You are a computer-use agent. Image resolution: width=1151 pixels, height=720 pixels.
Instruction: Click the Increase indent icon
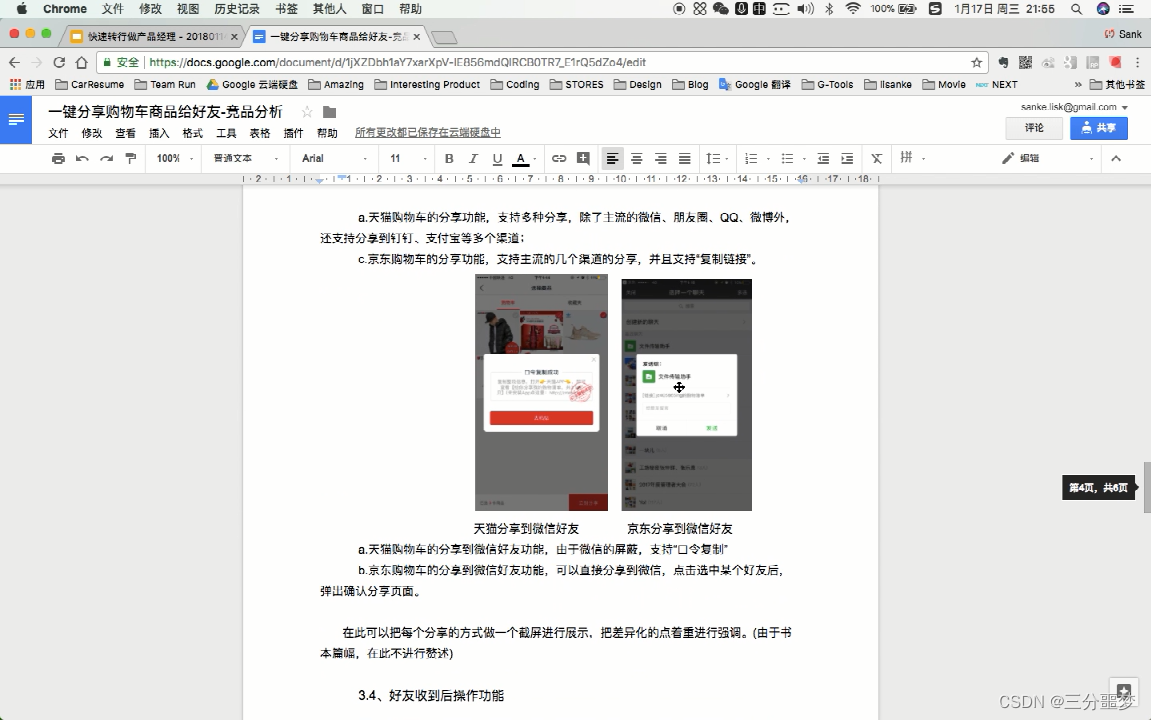click(x=847, y=158)
